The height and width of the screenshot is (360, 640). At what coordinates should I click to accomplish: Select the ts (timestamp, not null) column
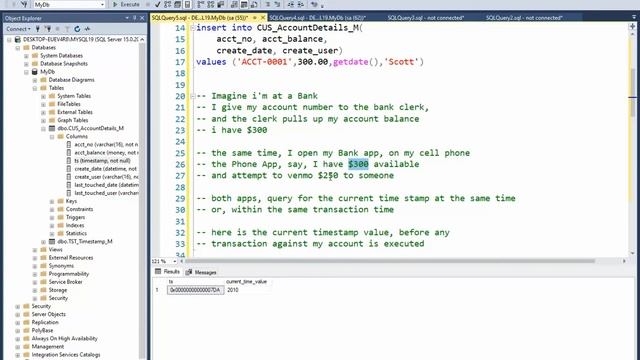point(102,160)
